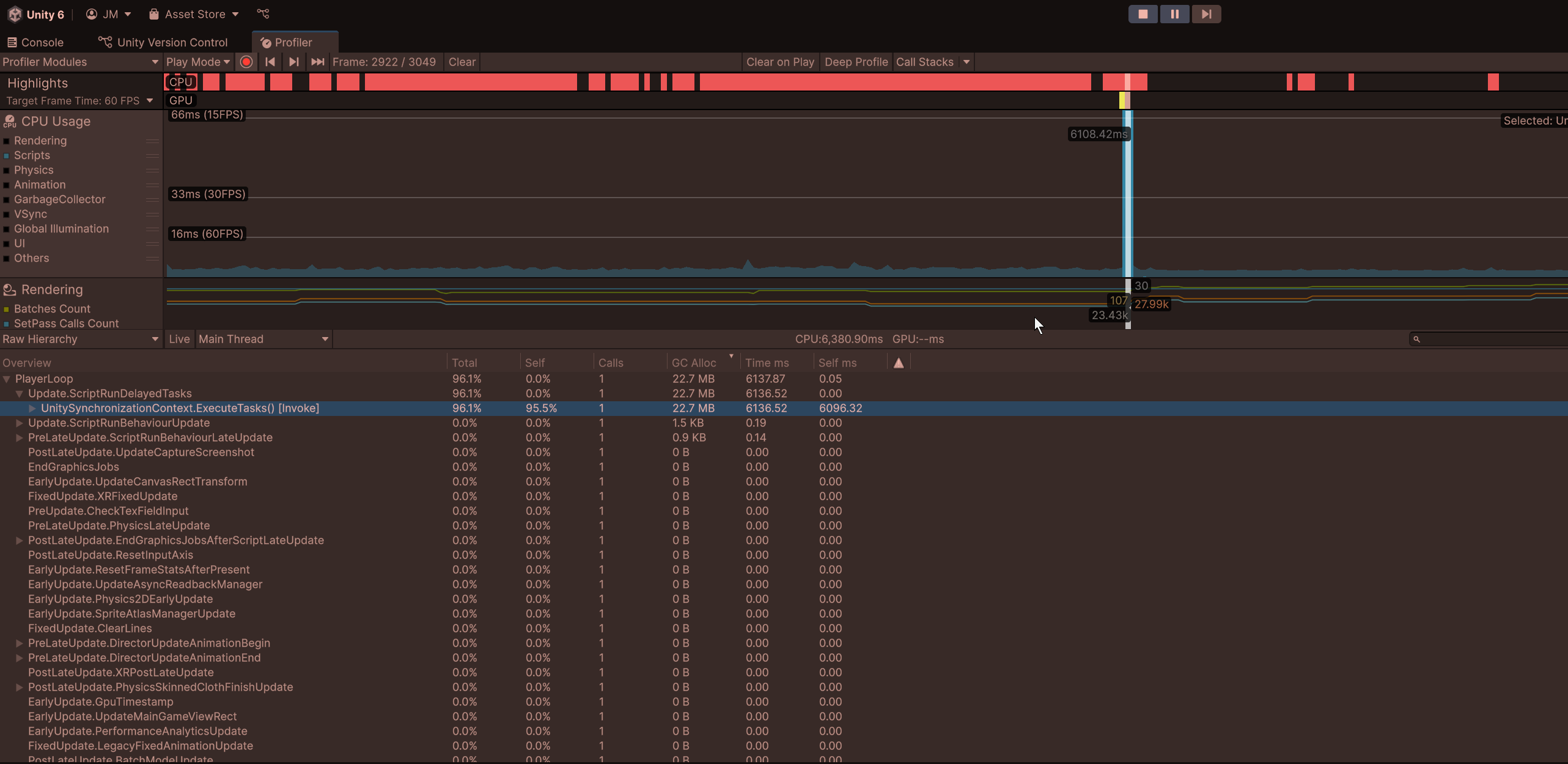
Task: Enable Deep Profile mode
Action: pos(856,62)
